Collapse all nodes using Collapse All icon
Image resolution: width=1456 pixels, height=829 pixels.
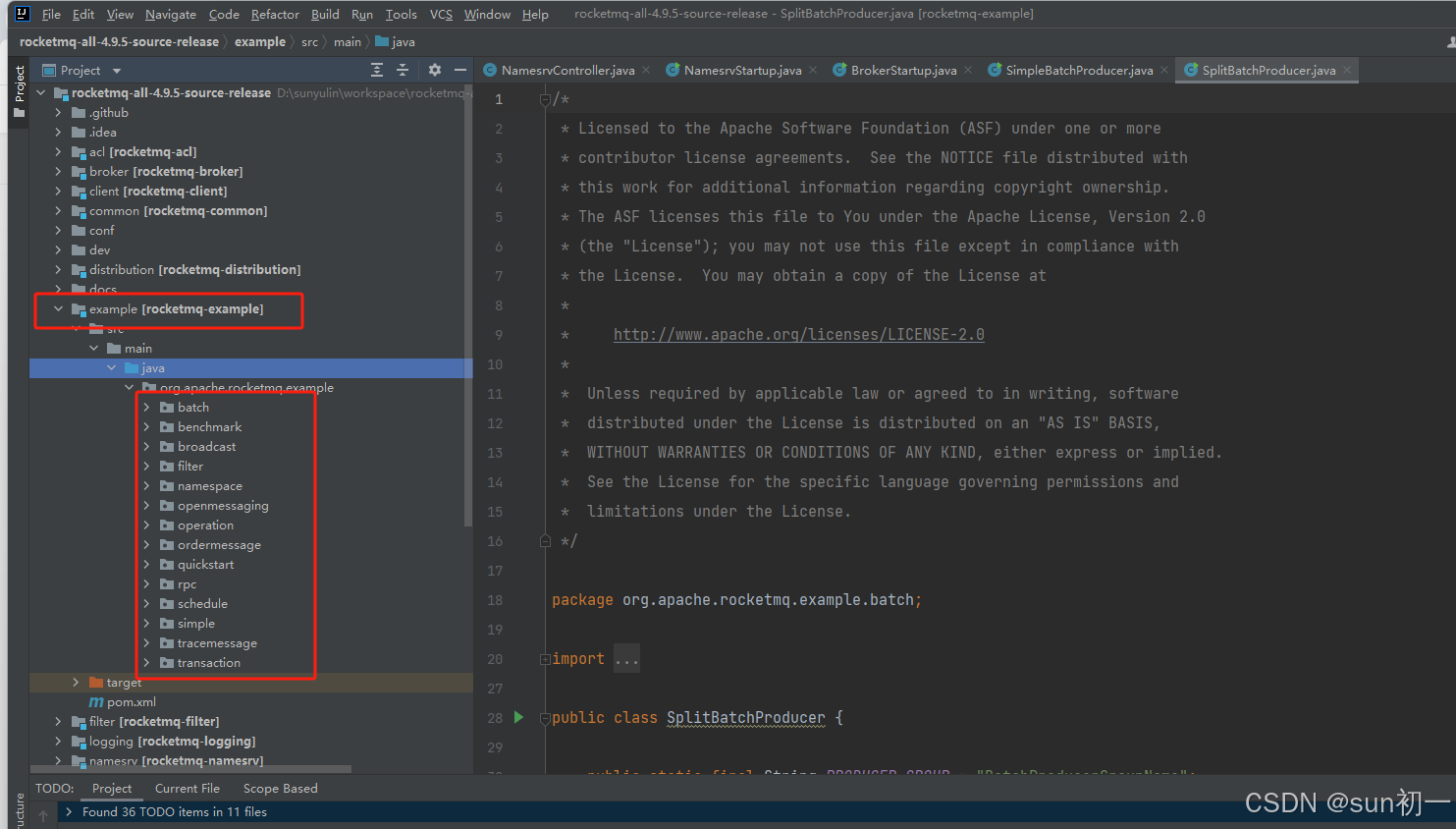403,70
